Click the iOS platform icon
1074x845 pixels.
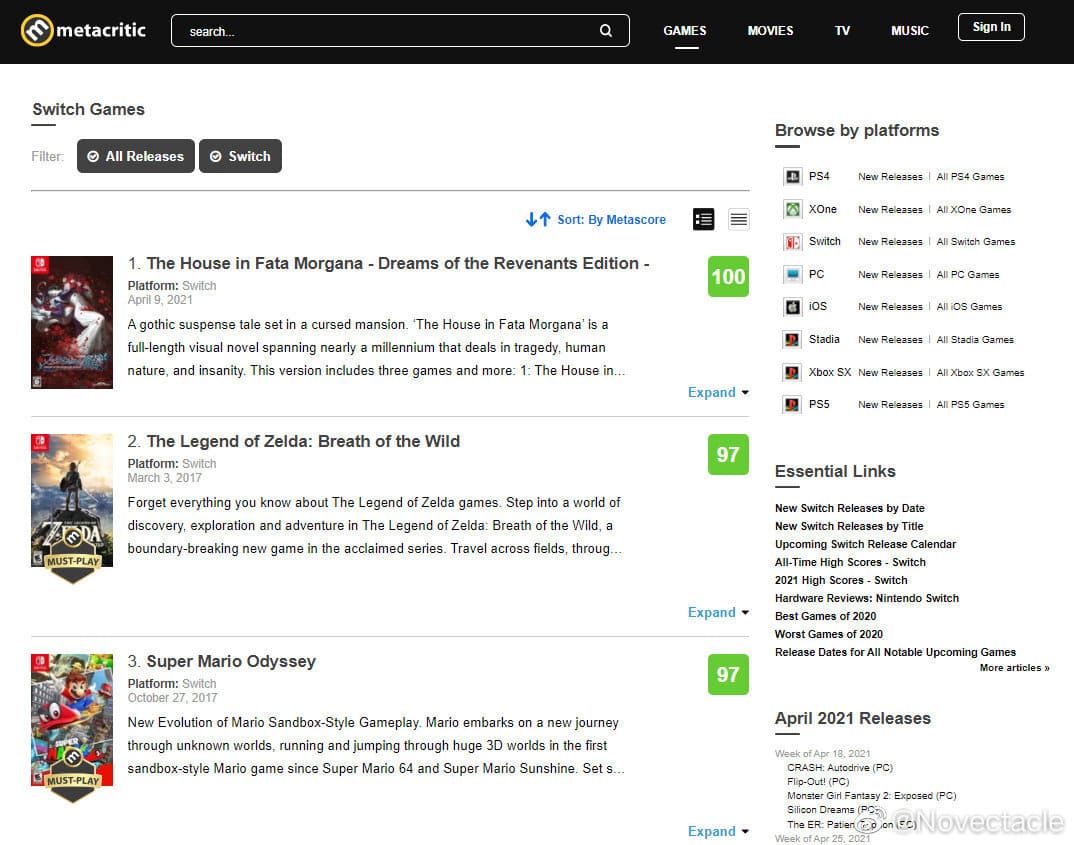coord(792,307)
